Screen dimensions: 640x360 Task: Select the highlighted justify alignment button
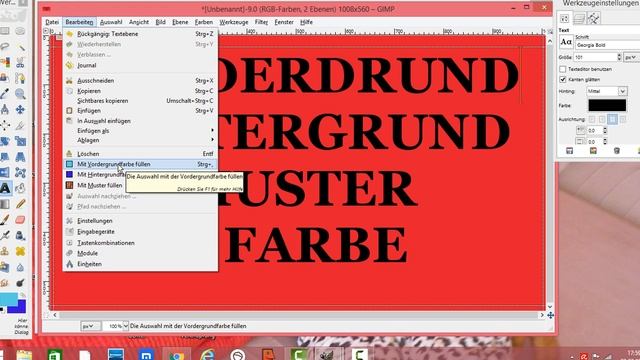612,119
